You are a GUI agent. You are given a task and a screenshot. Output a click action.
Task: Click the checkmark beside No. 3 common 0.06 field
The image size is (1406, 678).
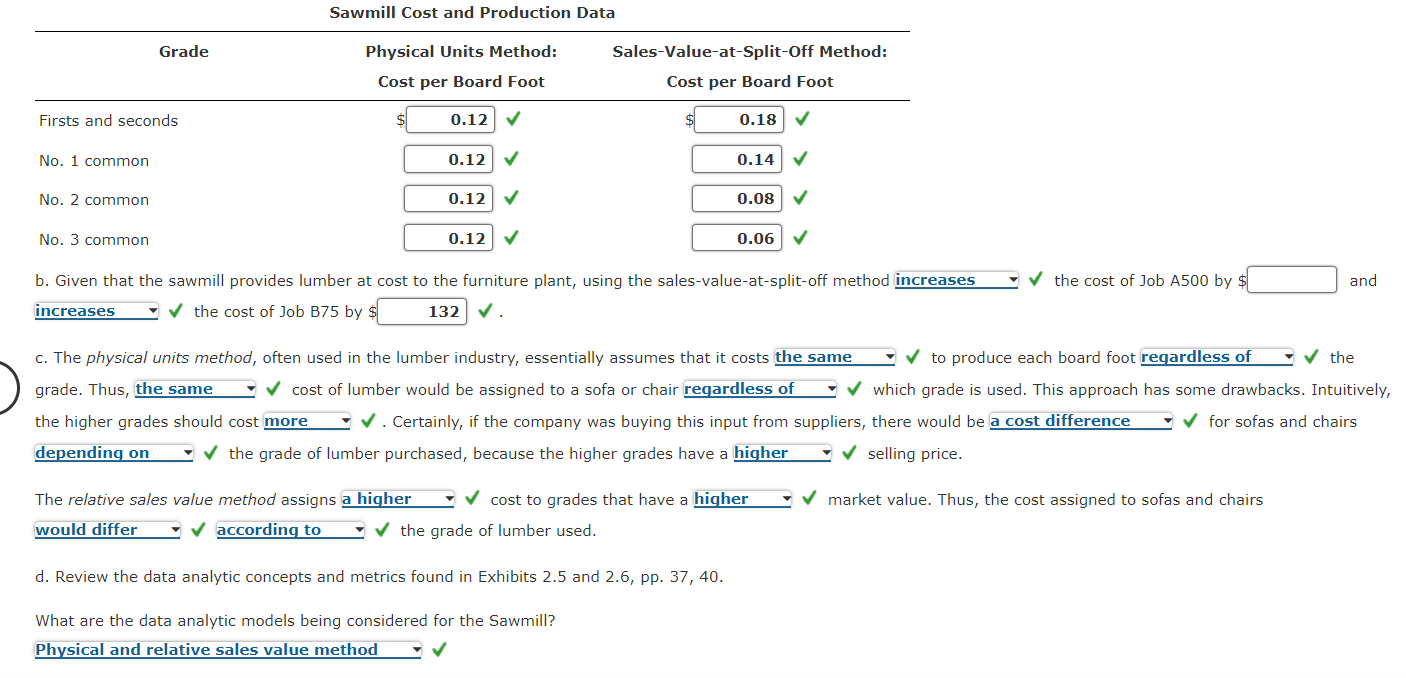tap(800, 238)
